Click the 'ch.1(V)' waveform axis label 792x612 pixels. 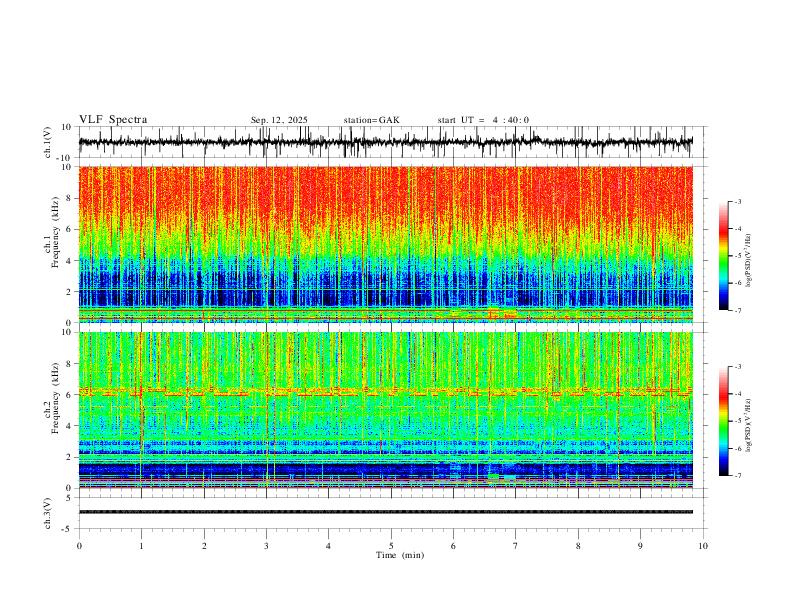(x=48, y=142)
